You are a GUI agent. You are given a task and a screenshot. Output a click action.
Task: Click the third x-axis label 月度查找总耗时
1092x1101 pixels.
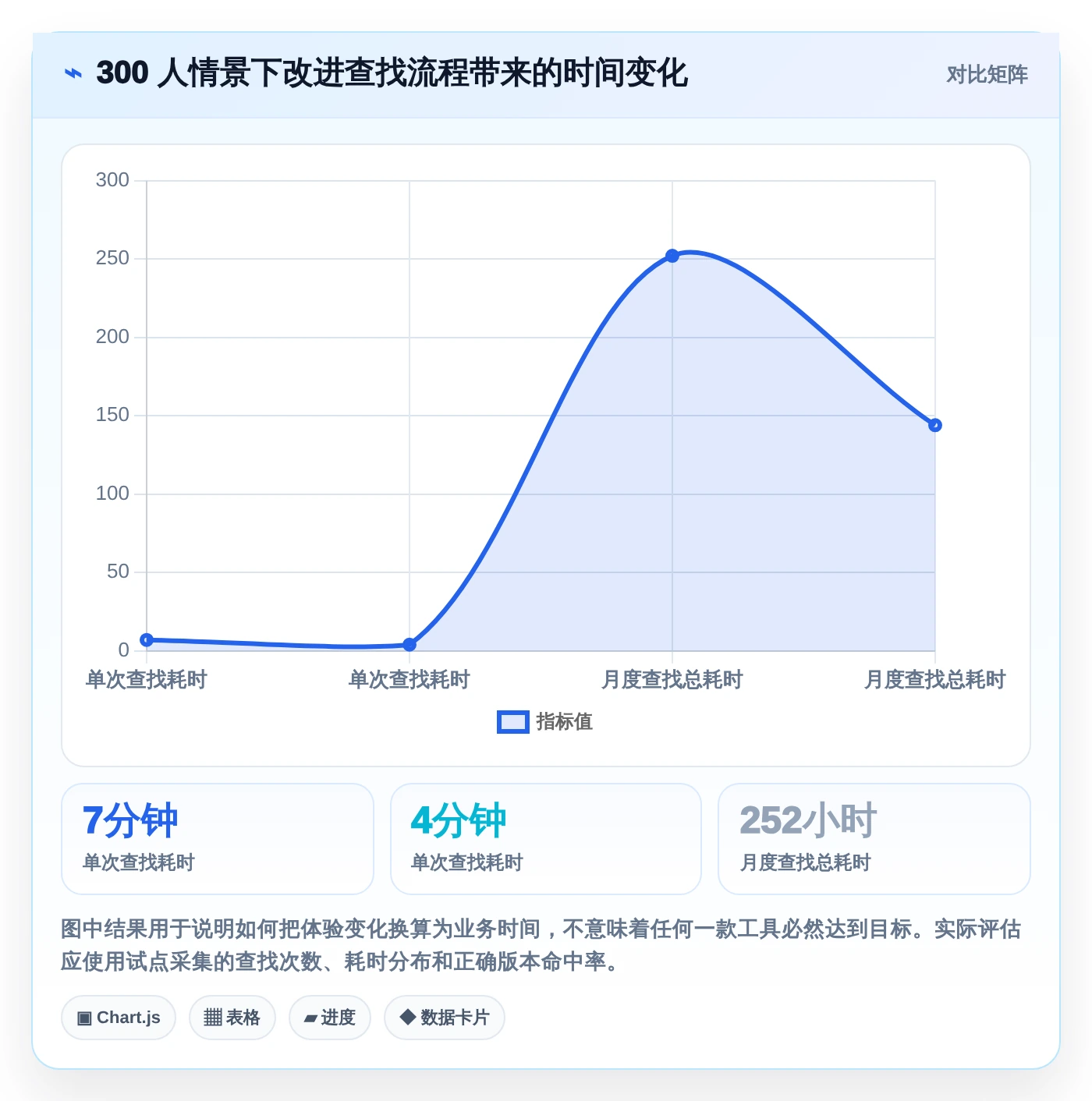(672, 680)
